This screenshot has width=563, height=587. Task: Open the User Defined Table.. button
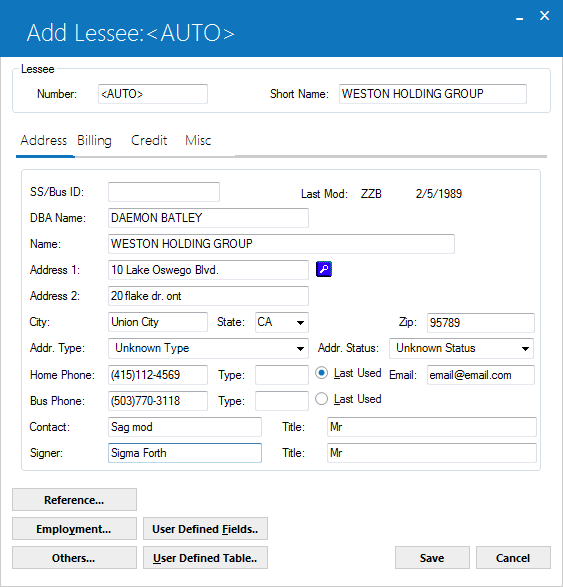pyautogui.click(x=205, y=558)
